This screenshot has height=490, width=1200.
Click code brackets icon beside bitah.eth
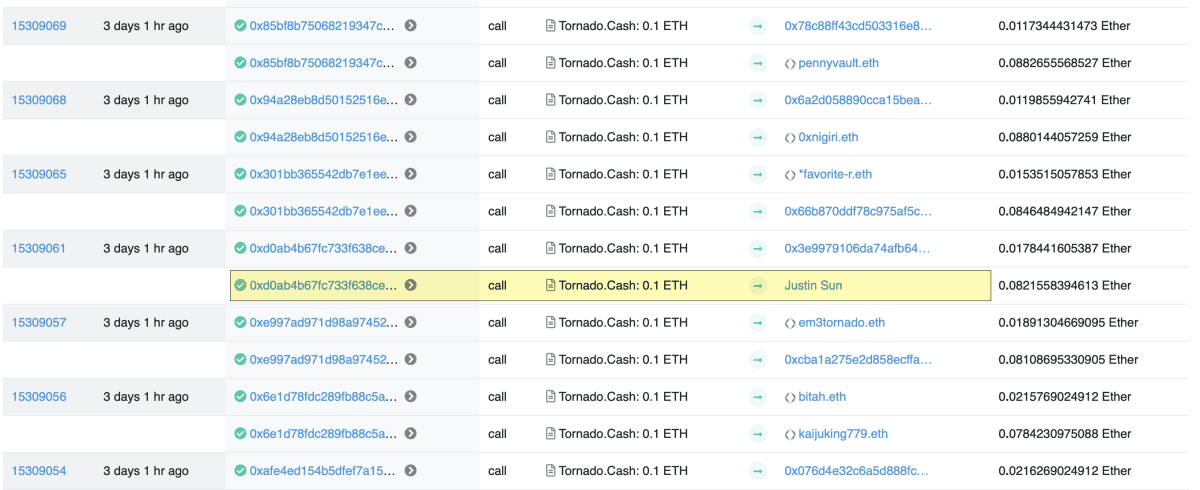tap(790, 396)
